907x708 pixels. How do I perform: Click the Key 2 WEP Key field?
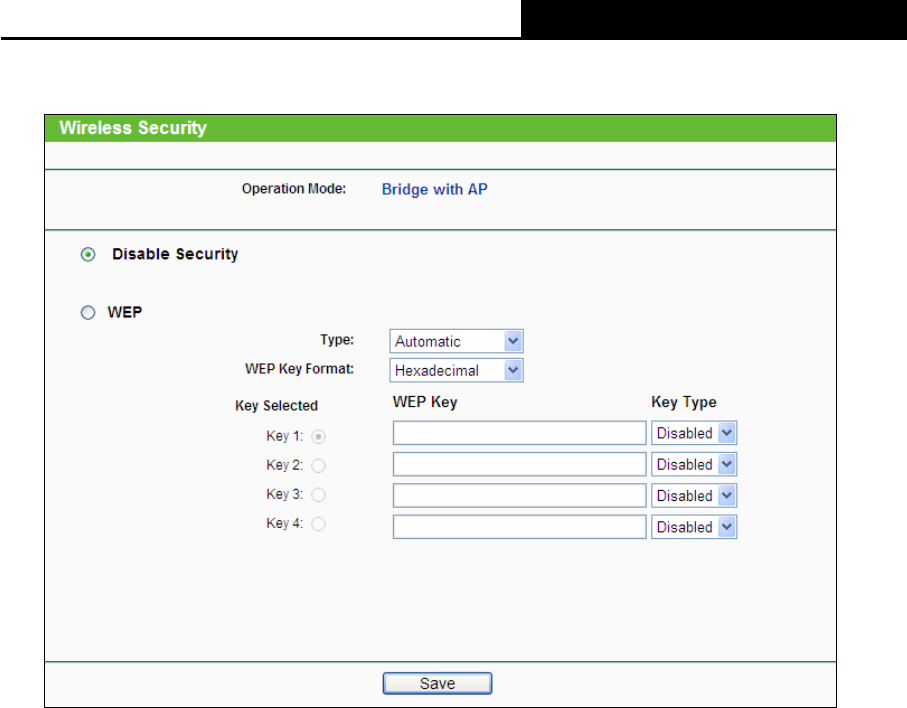(x=519, y=464)
